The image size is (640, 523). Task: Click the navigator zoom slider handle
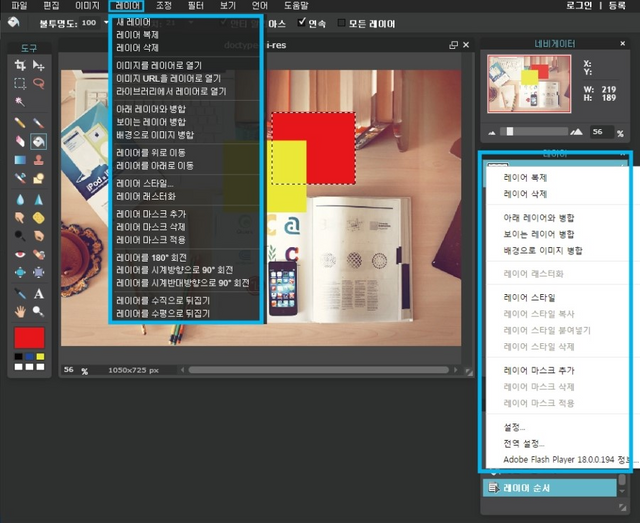tap(509, 131)
